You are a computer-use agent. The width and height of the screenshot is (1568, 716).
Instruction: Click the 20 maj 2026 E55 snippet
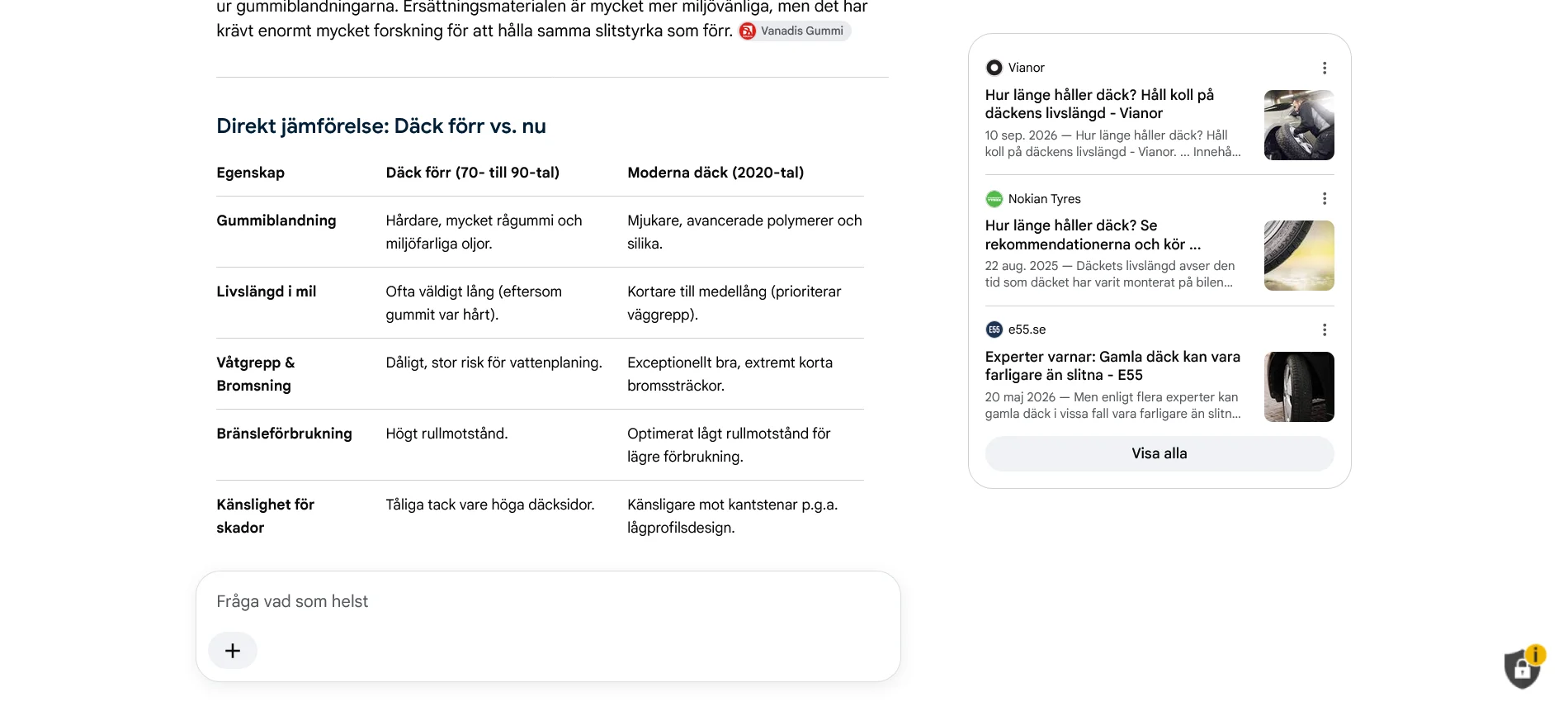[1112, 405]
